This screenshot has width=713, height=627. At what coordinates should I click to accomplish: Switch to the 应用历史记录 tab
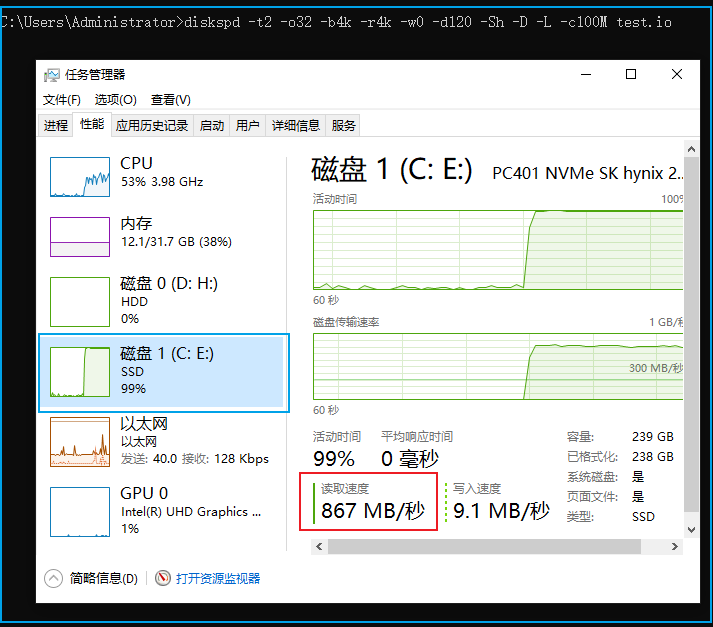(152, 125)
